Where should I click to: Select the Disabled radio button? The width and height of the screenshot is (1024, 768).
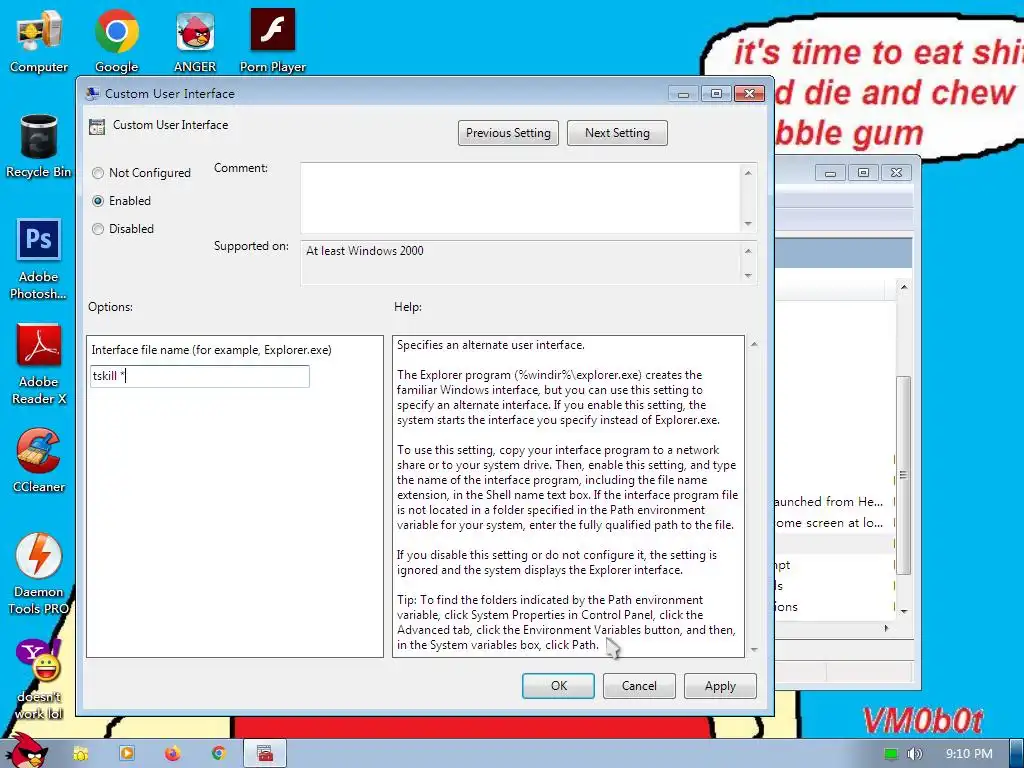point(98,229)
